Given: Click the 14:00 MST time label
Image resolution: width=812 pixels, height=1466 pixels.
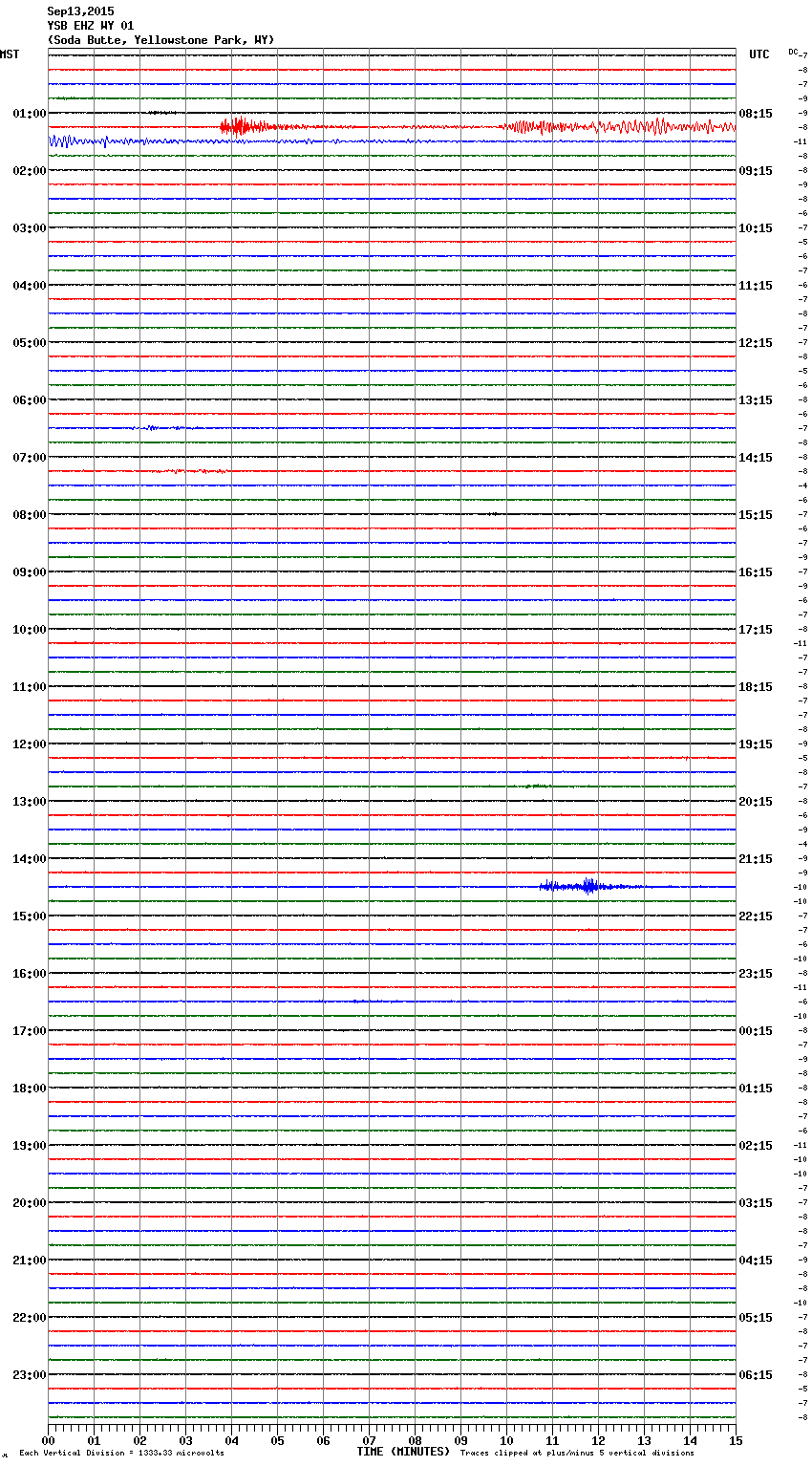Looking at the screenshot, I should [29, 859].
